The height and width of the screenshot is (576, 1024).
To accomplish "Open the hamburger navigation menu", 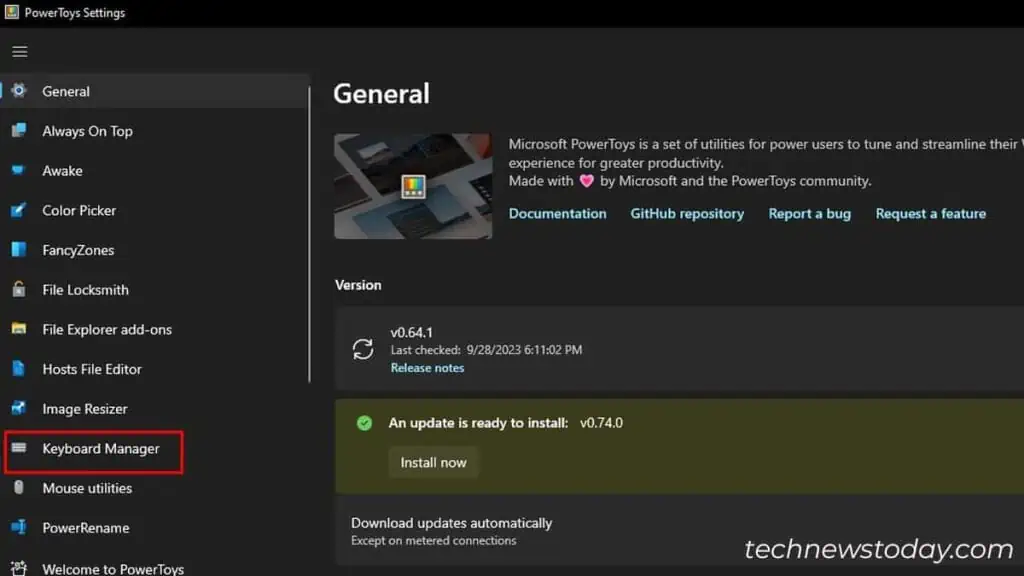I will (19, 51).
